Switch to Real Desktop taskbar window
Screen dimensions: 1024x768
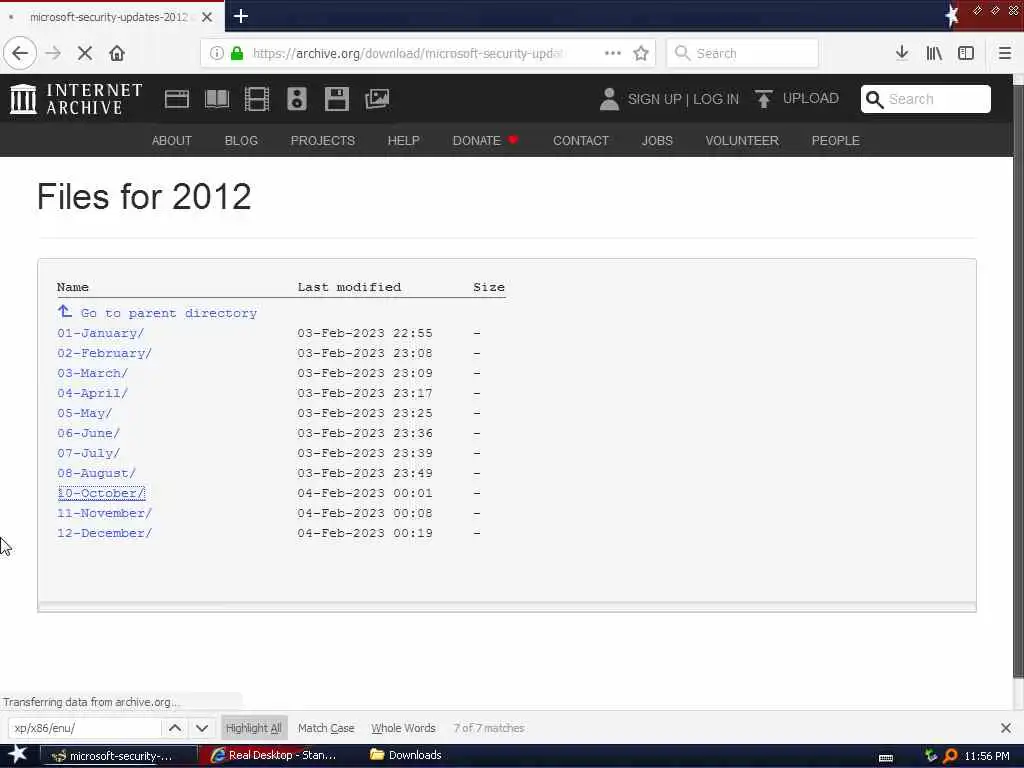tap(274, 756)
